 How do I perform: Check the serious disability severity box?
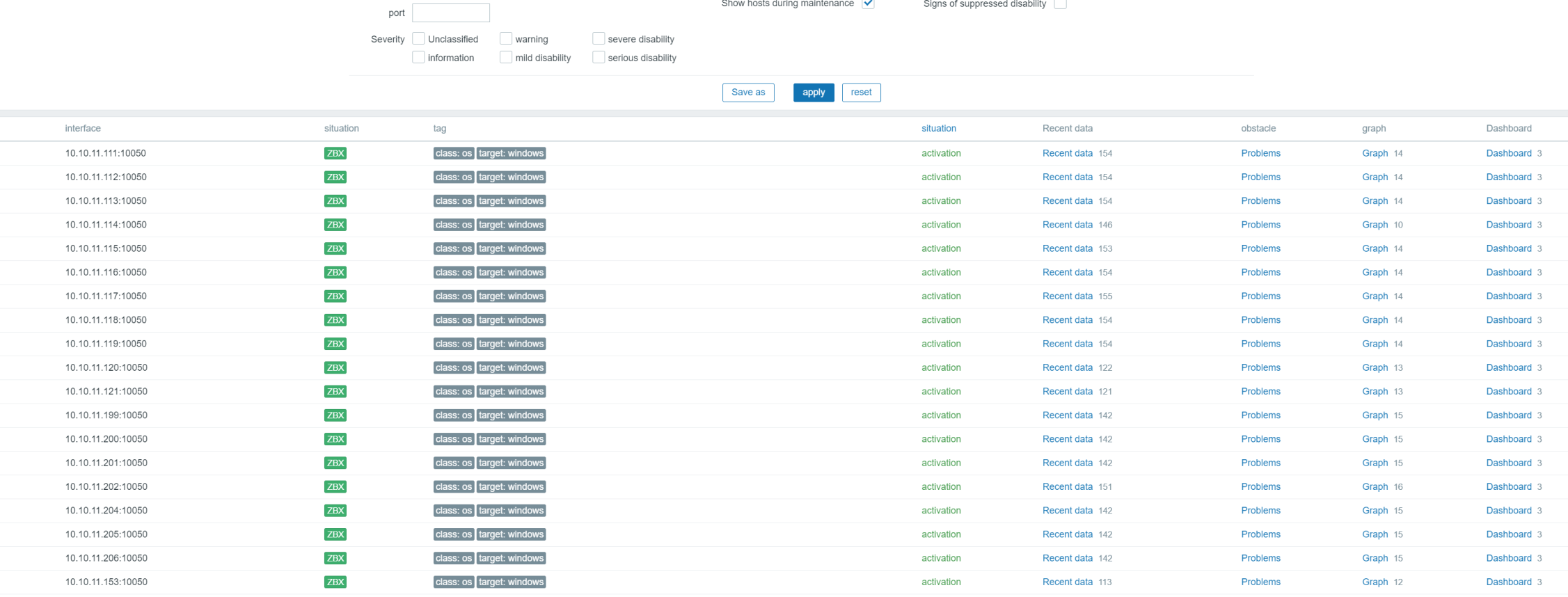tap(599, 57)
